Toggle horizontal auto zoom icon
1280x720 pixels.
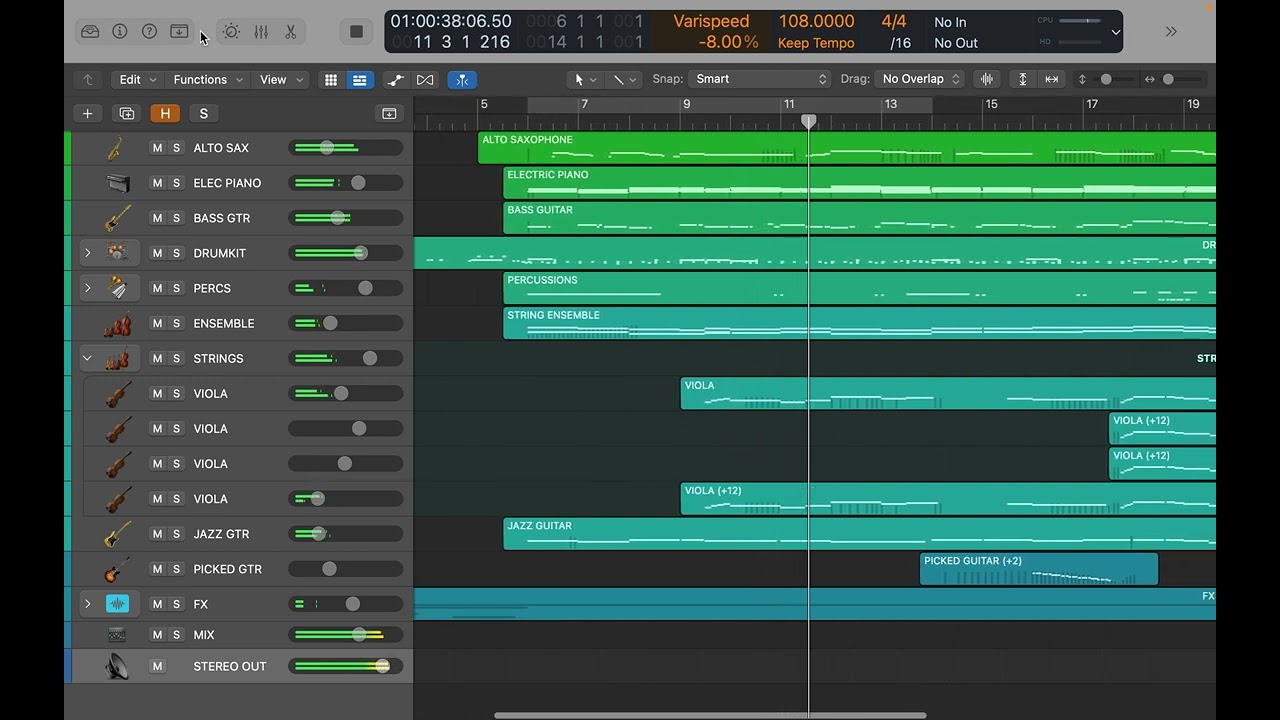tap(1051, 79)
